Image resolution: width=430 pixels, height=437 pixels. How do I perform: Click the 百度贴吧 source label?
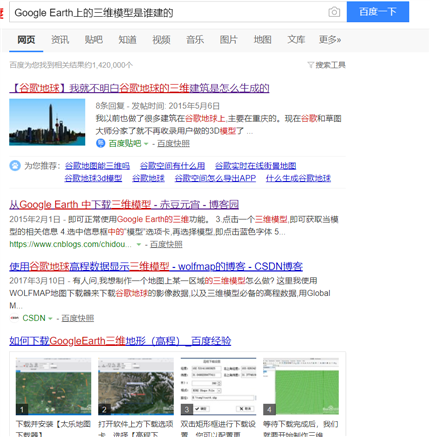pyautogui.click(x=125, y=143)
